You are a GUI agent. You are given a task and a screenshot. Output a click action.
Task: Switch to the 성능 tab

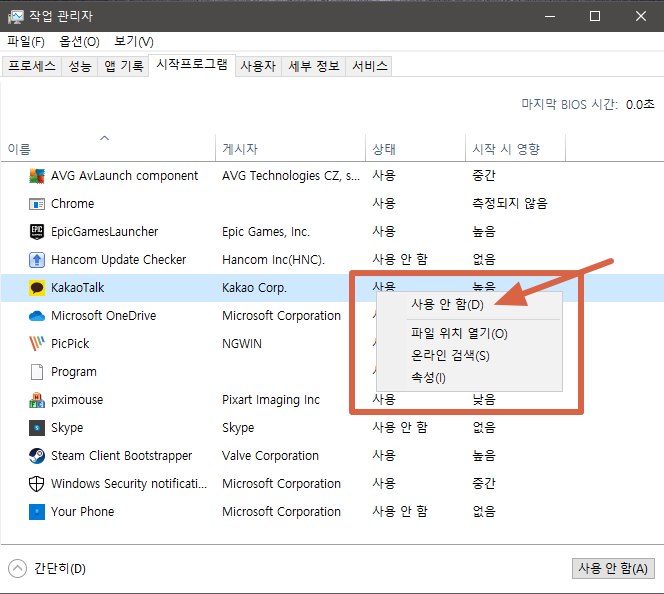pos(80,66)
